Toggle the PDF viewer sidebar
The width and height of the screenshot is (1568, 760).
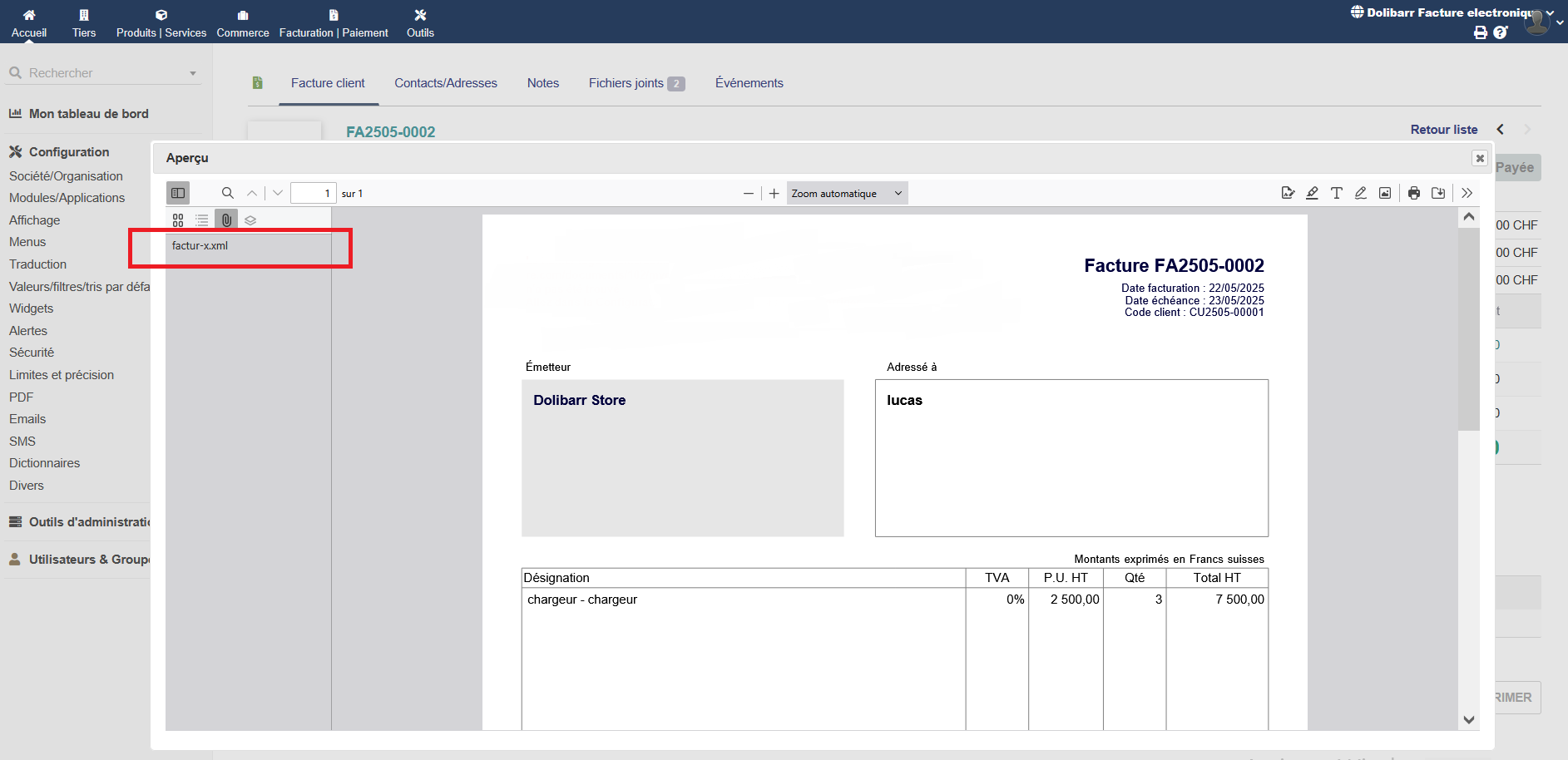(x=178, y=193)
